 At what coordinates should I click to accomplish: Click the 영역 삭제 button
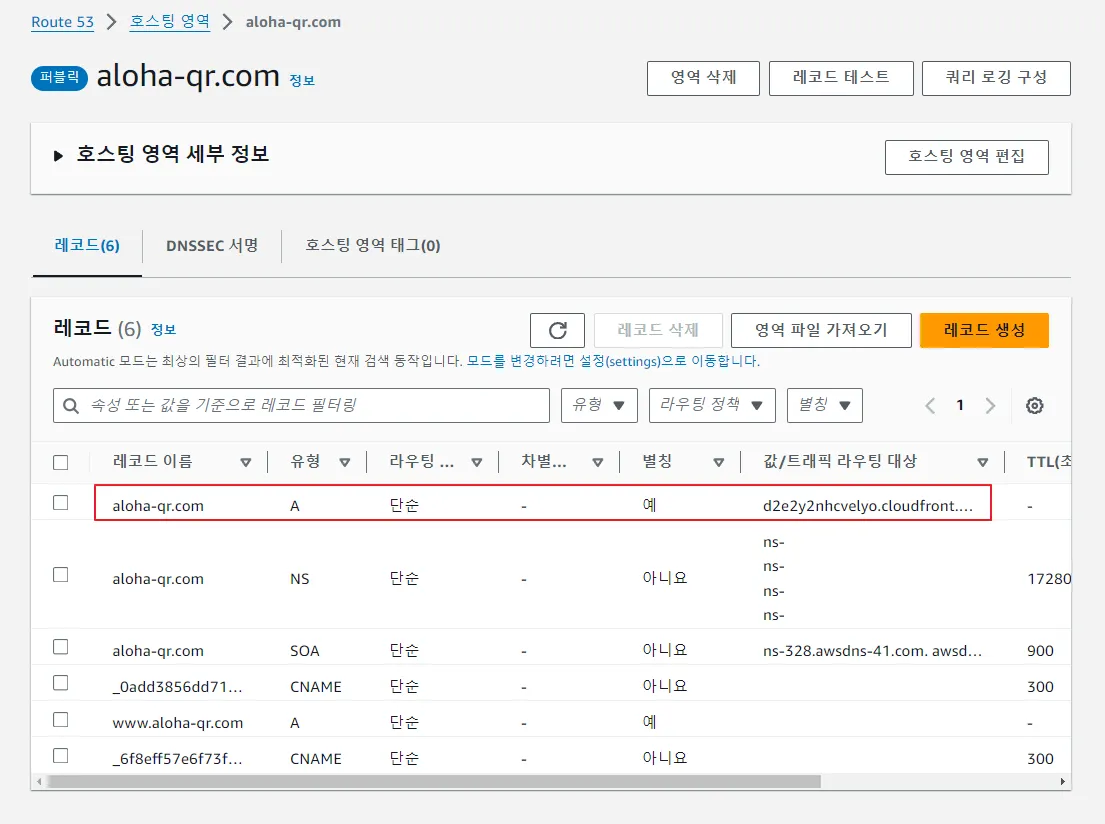[x=703, y=78]
